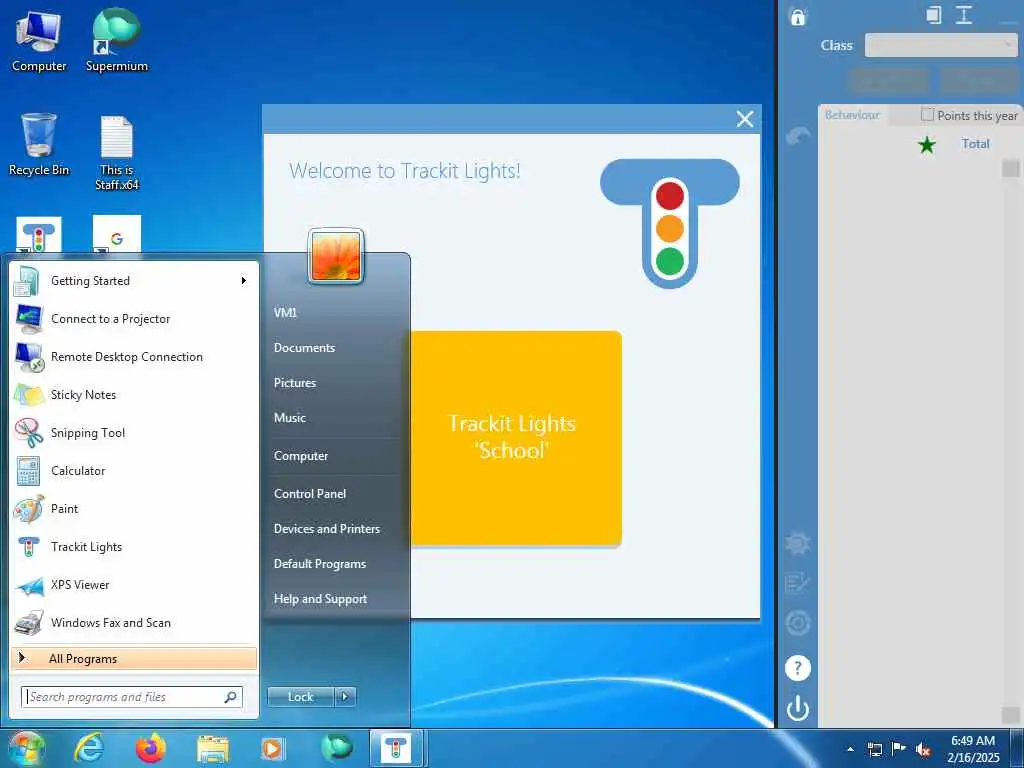Launch Connect to a Projector

[x=134, y=319]
